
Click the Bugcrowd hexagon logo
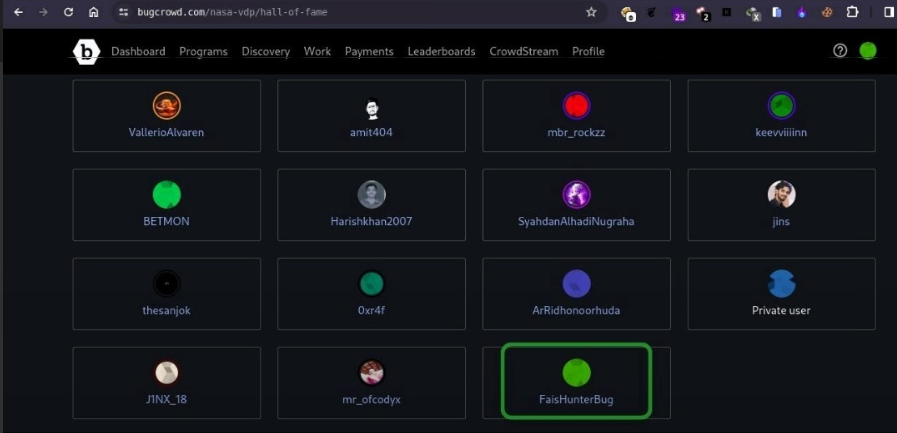pyautogui.click(x=87, y=51)
